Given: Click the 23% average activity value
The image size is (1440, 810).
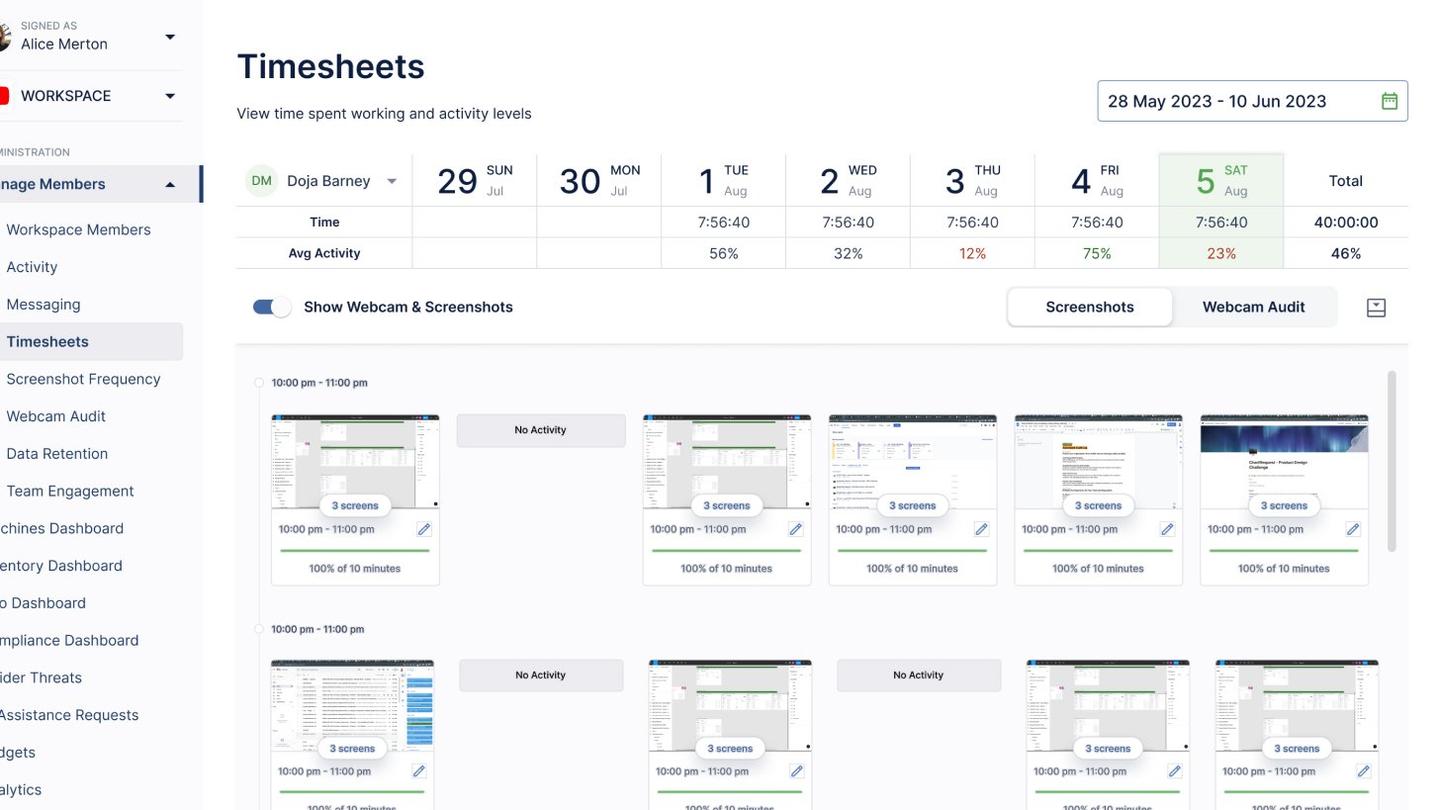Looking at the screenshot, I should coord(1221,254).
